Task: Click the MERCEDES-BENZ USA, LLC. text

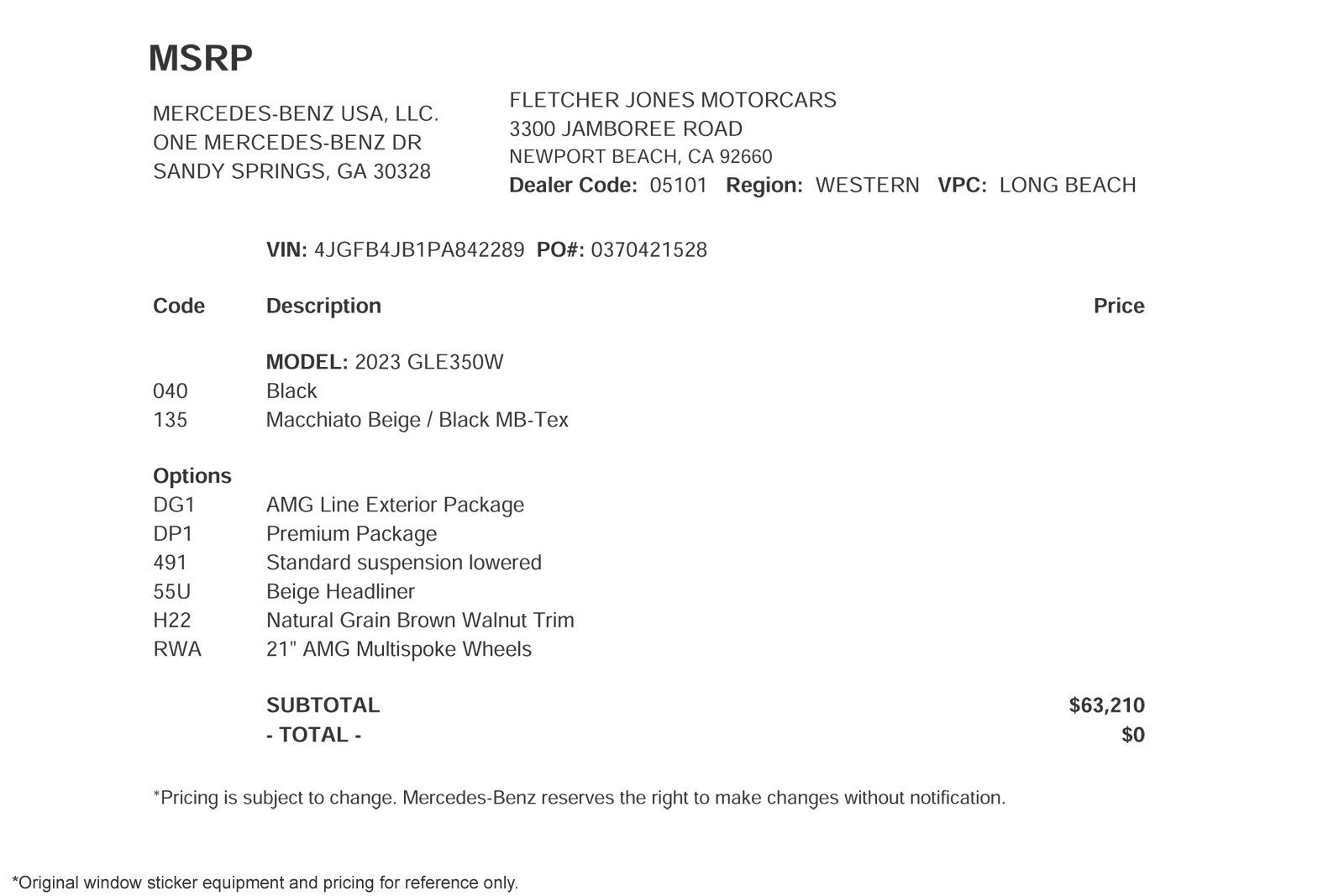Action: (296, 114)
